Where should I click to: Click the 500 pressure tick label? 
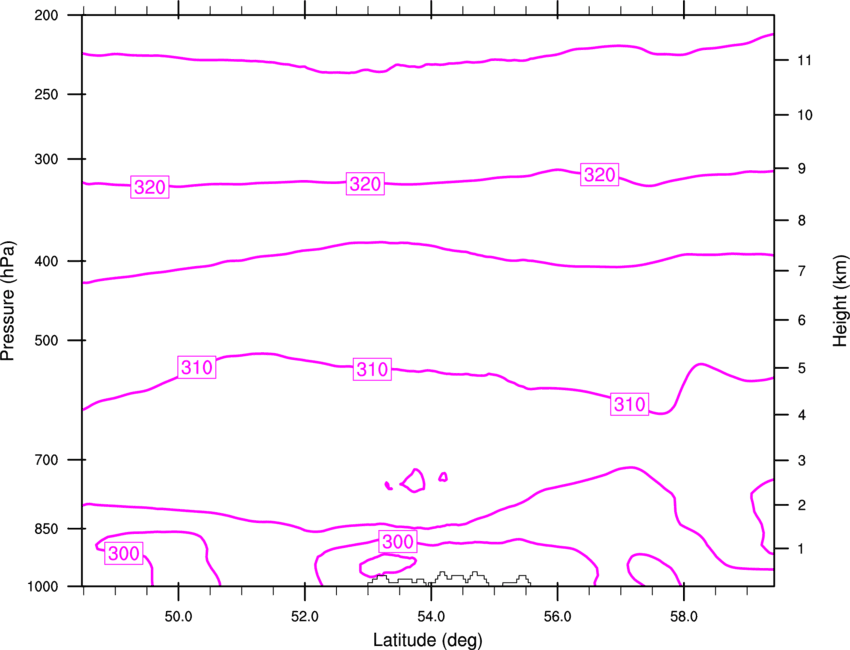tap(46, 340)
